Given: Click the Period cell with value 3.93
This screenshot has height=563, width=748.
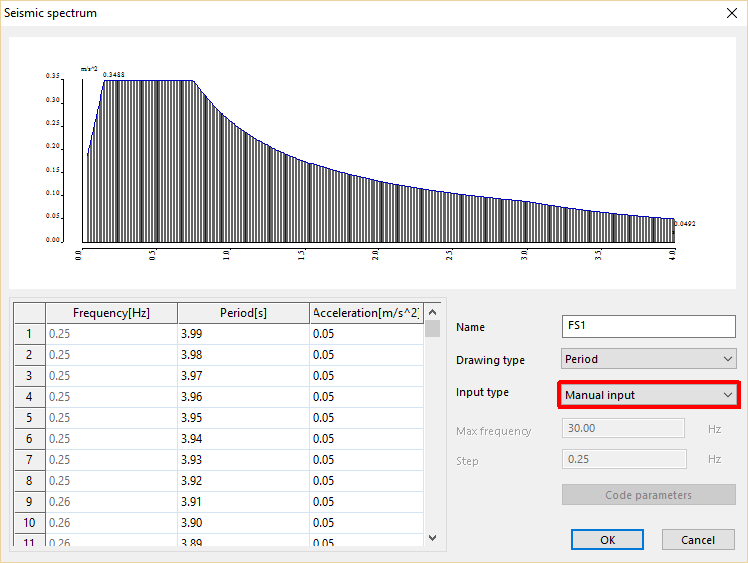Looking at the screenshot, I should pyautogui.click(x=243, y=460).
